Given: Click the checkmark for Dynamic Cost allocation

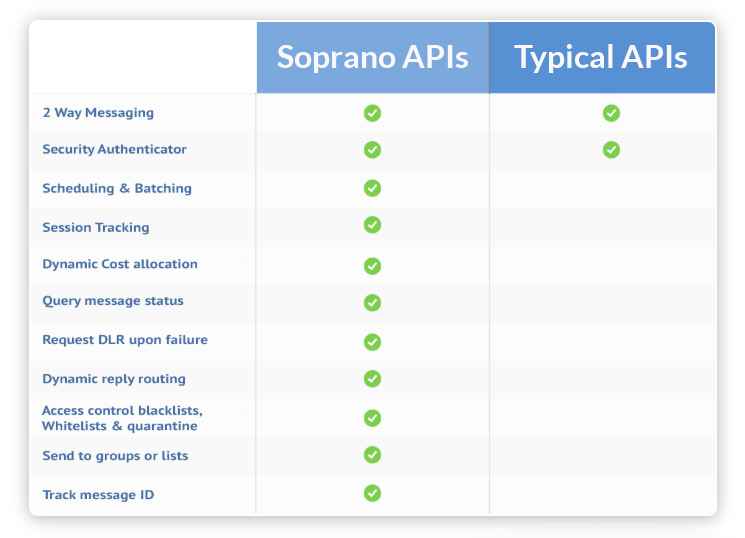Looking at the screenshot, I should click(372, 266).
